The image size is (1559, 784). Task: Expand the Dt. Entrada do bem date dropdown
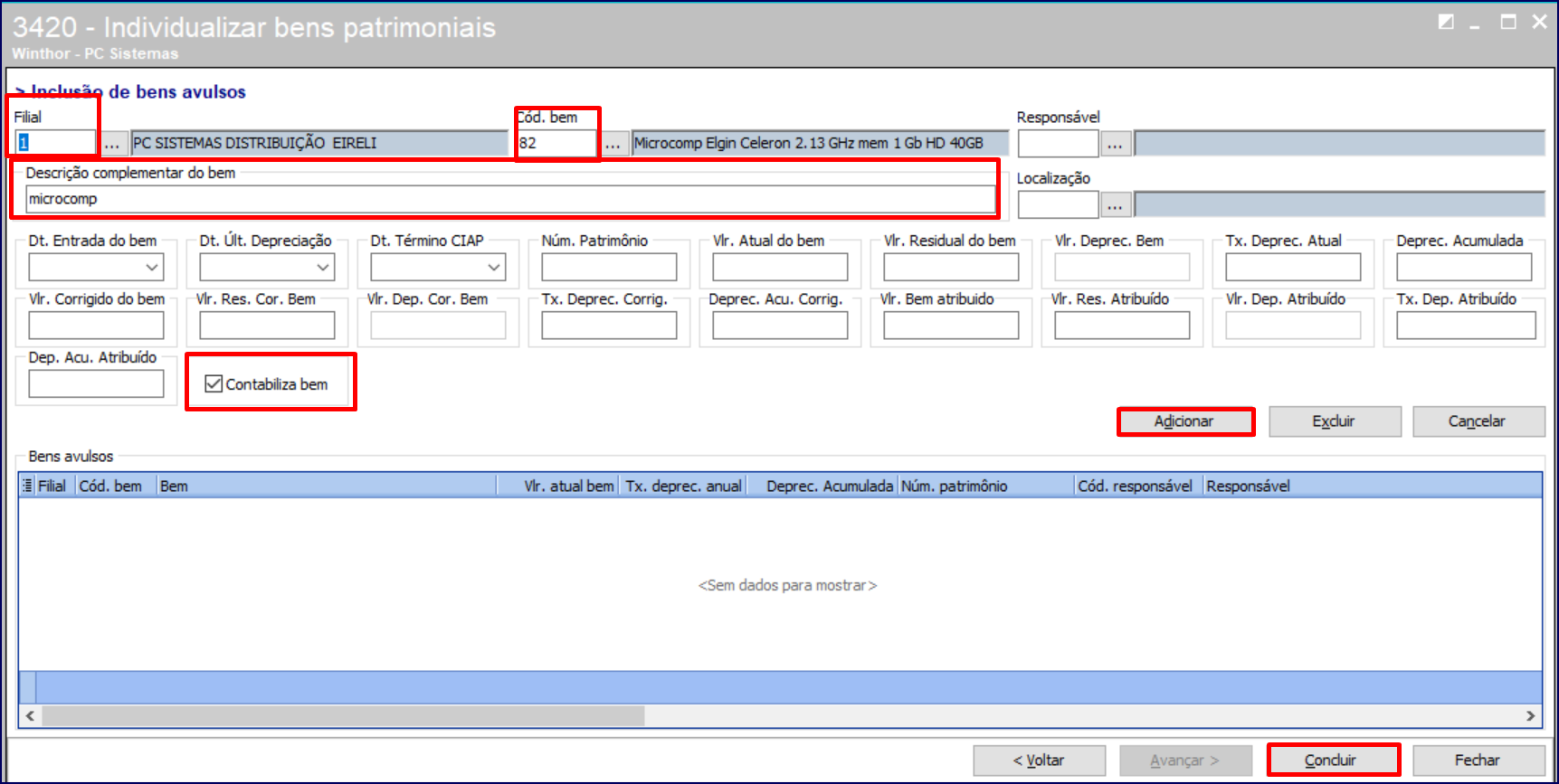pos(152,268)
